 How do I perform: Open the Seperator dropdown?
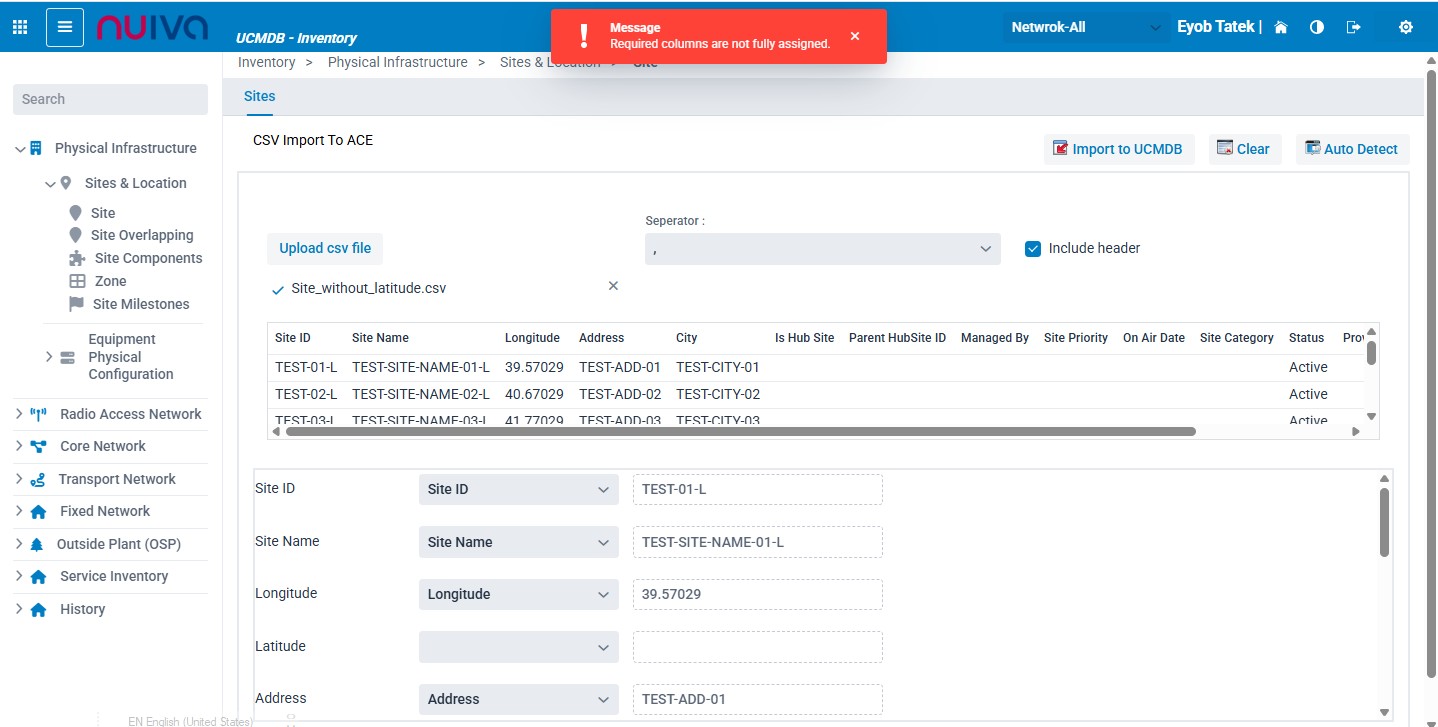[x=822, y=249]
